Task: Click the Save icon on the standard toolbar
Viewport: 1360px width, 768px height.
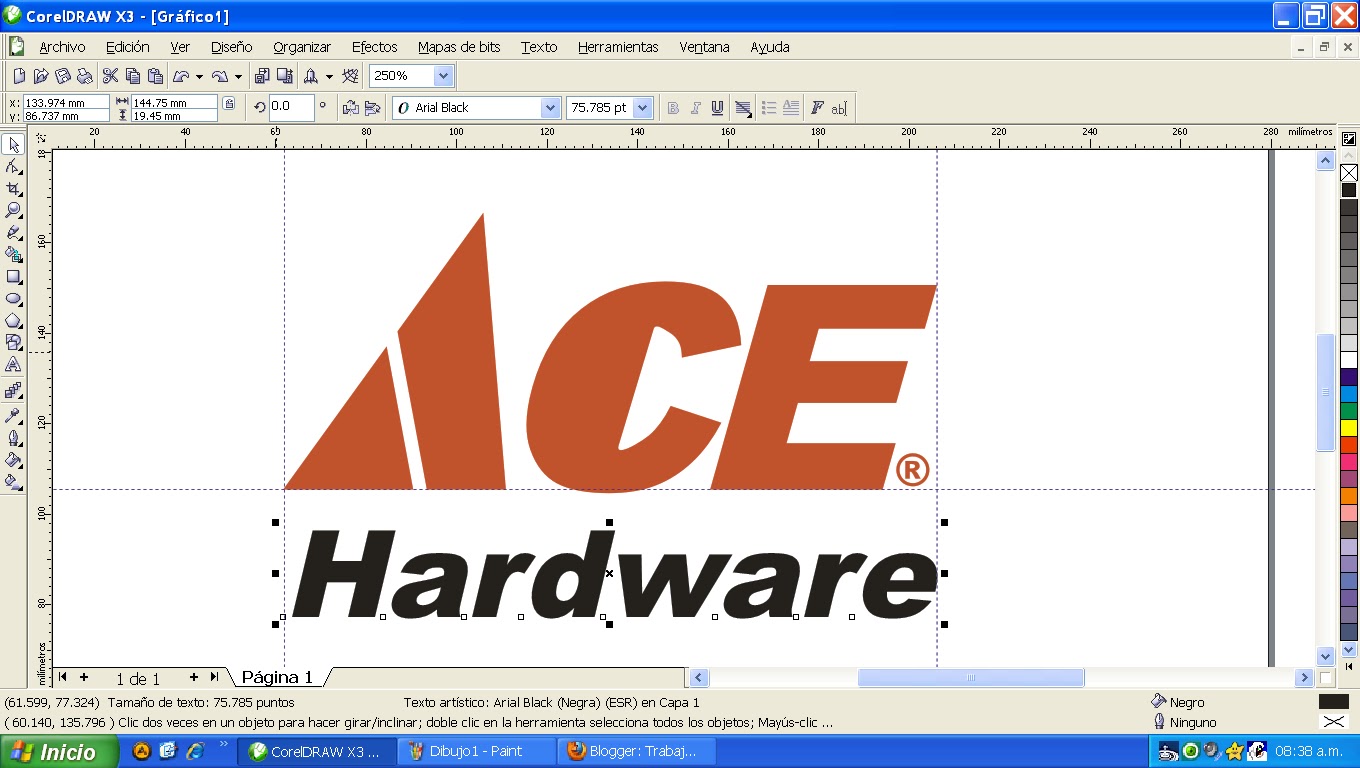Action: coord(63,75)
